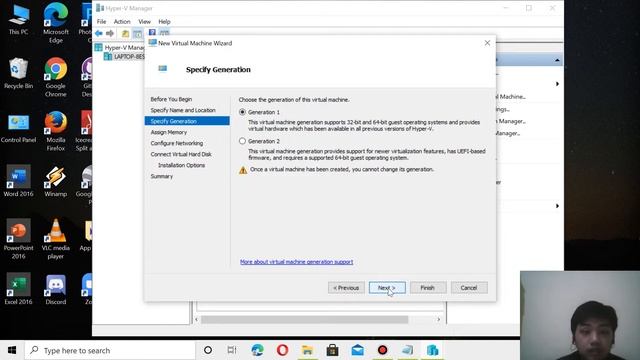640x360 pixels.
Task: Cancel the New Virtual Machine Wizard
Action: point(469,288)
